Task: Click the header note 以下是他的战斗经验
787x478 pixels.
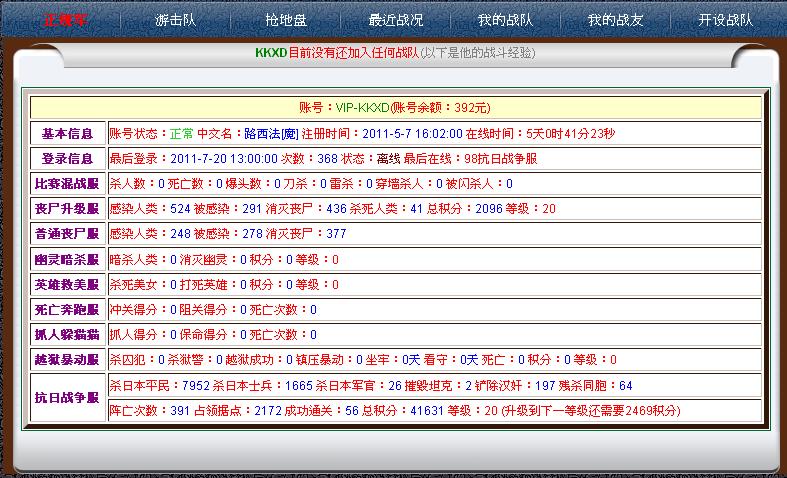Action: click(x=478, y=53)
